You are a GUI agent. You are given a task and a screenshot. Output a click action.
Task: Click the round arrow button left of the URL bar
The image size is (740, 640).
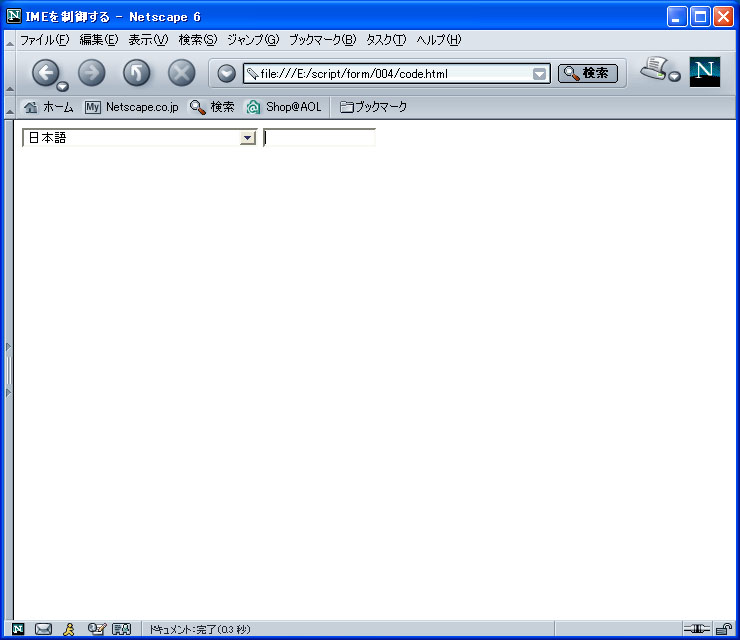coord(227,73)
